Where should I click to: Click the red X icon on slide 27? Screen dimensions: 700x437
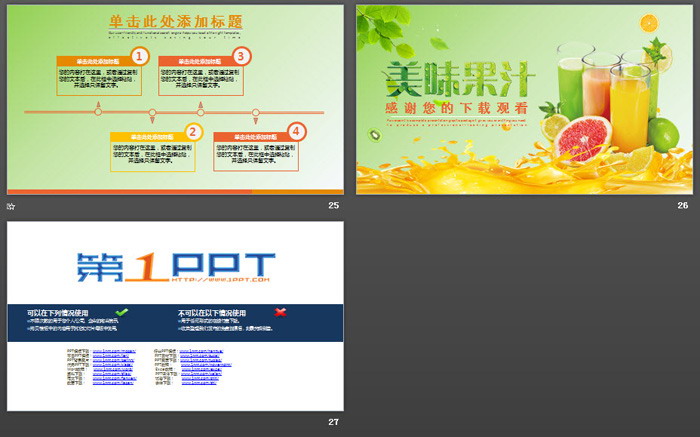(x=281, y=313)
